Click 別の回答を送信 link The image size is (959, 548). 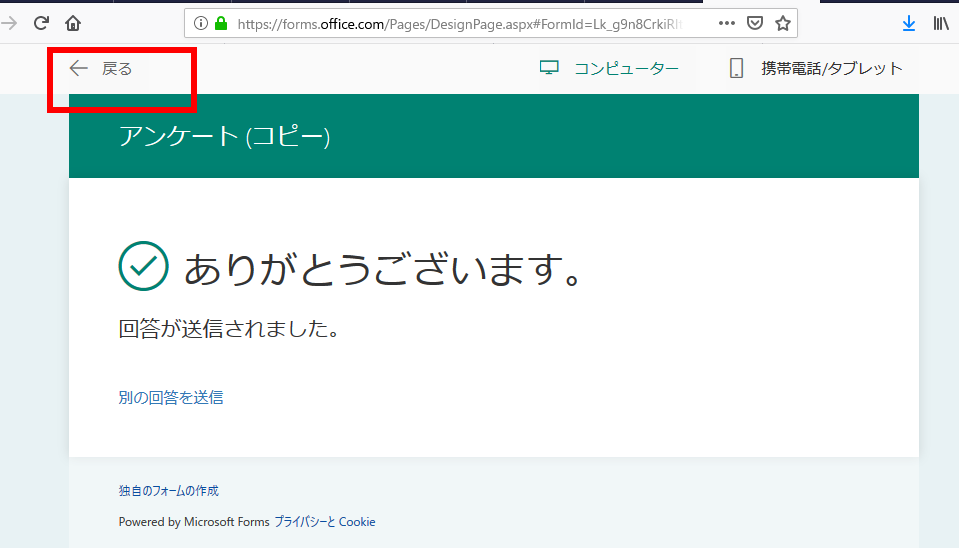coord(171,398)
